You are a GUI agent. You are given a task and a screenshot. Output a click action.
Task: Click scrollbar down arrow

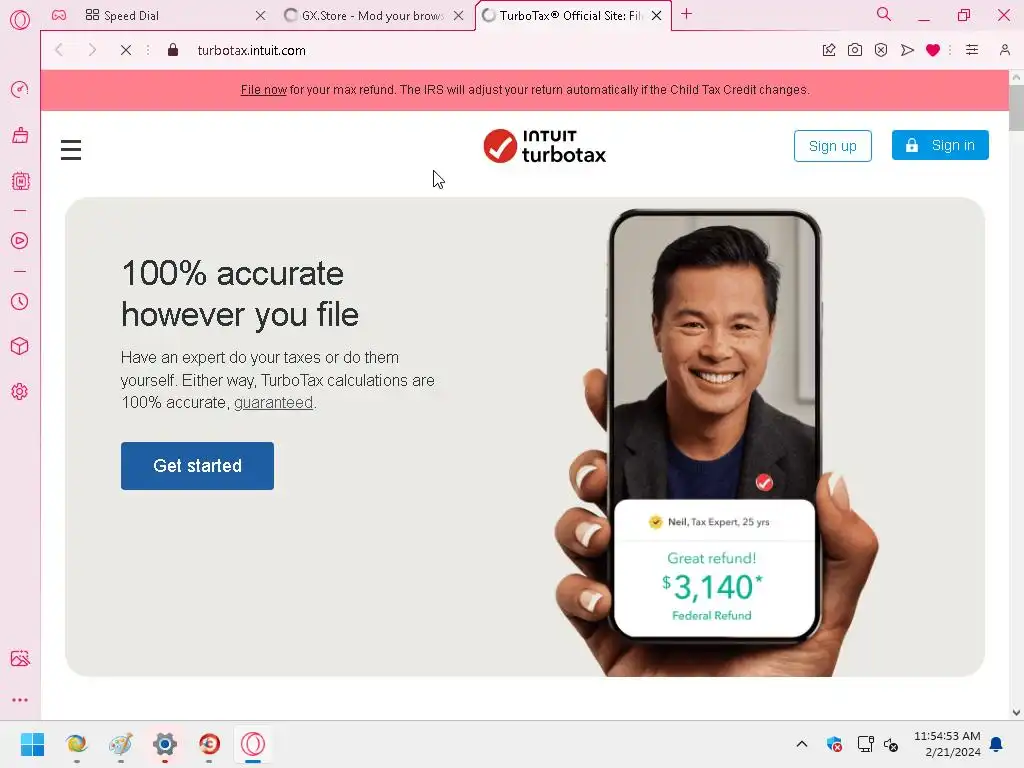[x=1016, y=712]
